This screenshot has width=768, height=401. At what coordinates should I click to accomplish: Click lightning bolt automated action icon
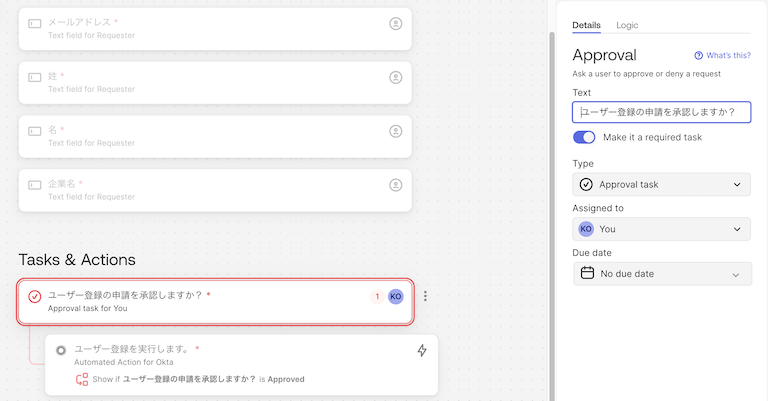[x=422, y=350]
